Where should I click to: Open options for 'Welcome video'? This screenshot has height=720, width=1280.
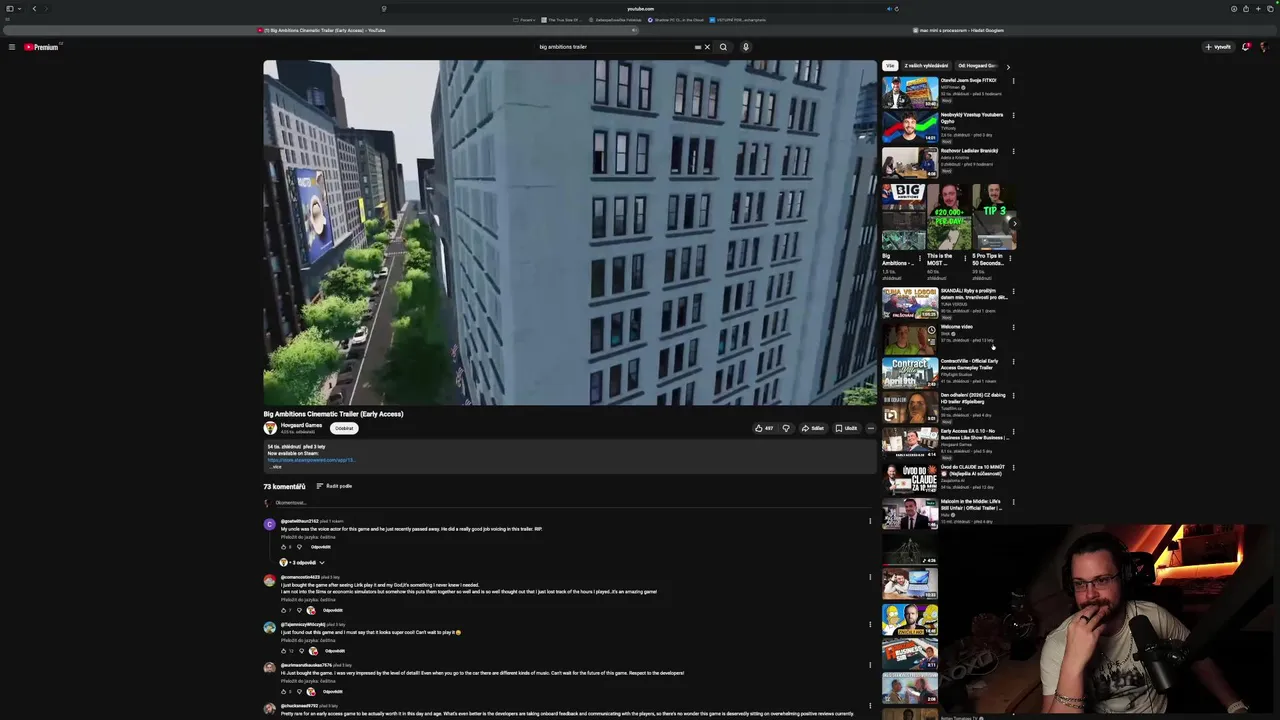pyautogui.click(x=1013, y=327)
